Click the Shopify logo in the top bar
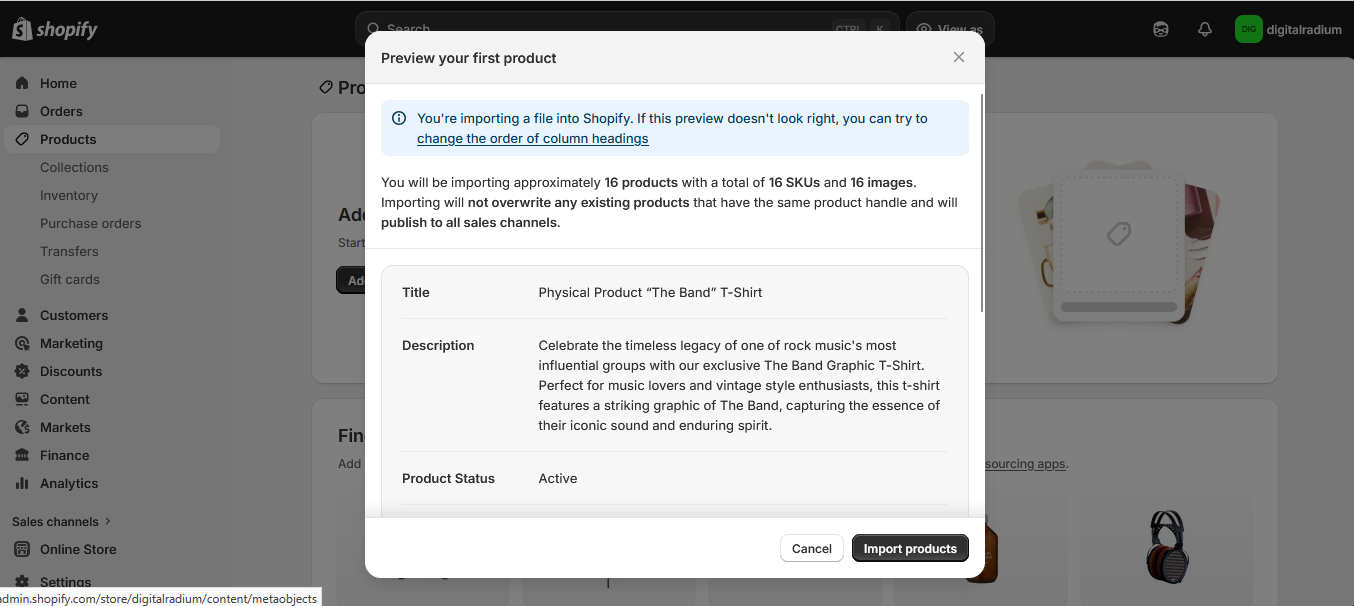1354x606 pixels. [x=54, y=29]
